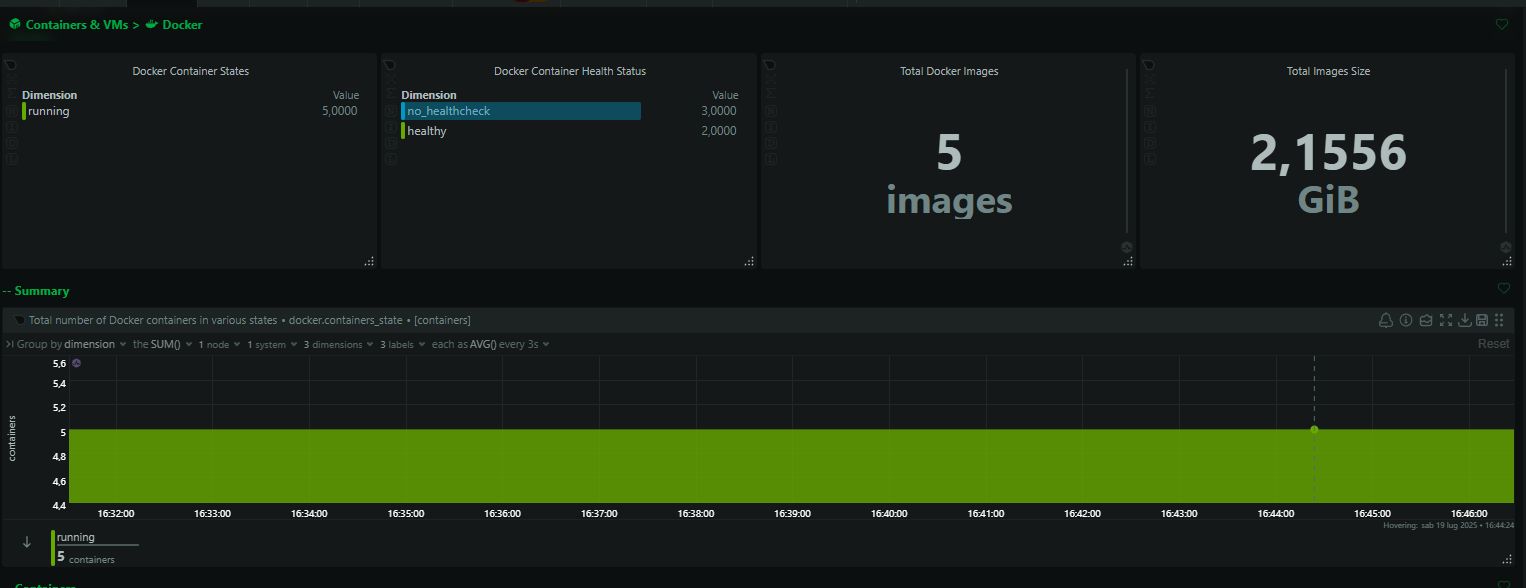Click the Reset chart button
The width and height of the screenshot is (1526, 588).
[x=1494, y=344]
